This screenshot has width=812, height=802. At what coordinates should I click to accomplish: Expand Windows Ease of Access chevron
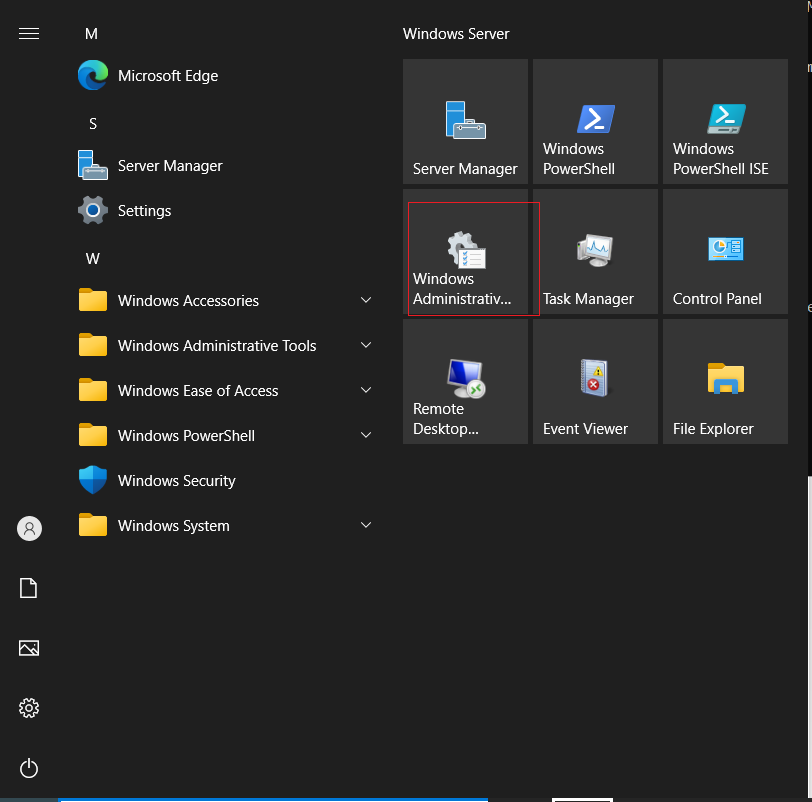tap(366, 390)
